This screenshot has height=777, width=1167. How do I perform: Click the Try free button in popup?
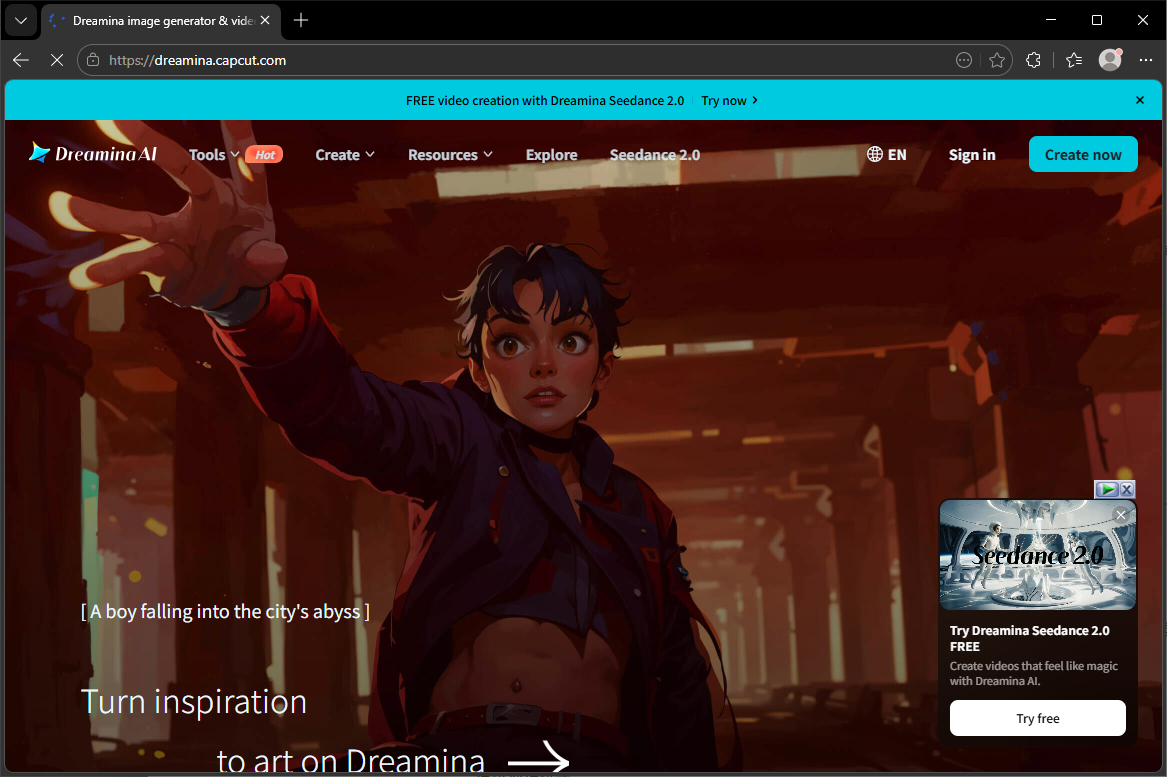1037,718
